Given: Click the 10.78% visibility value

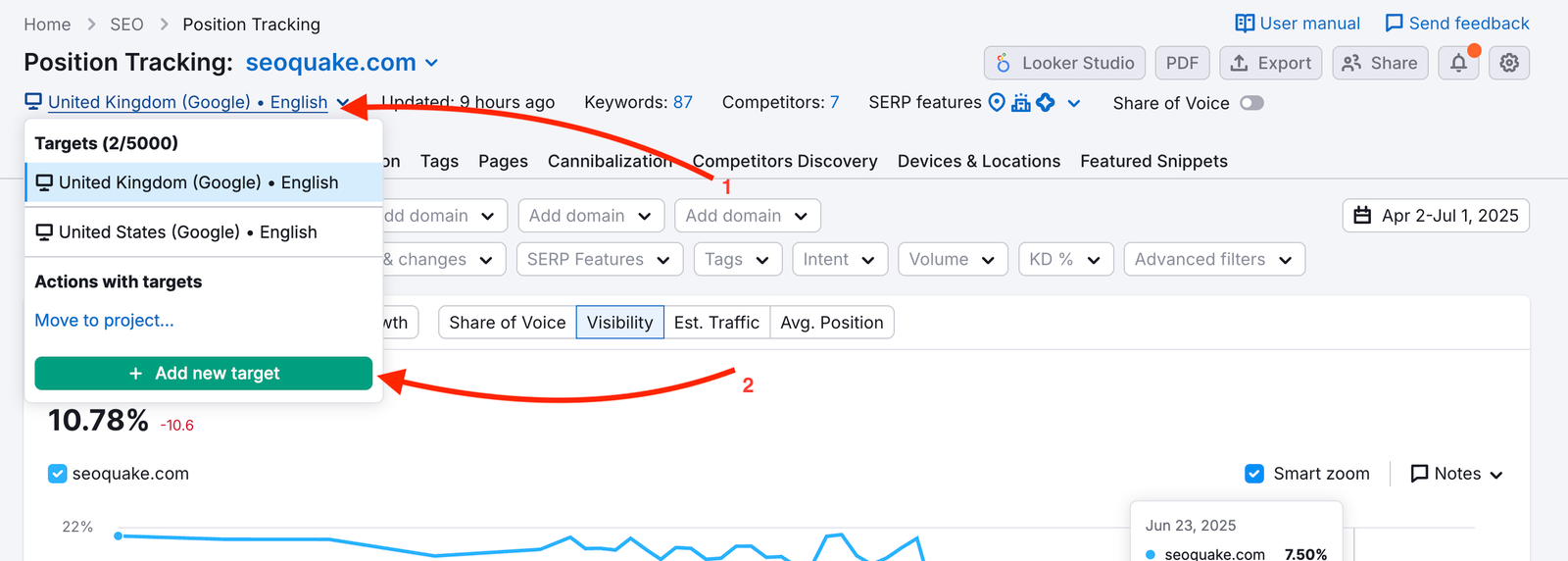Looking at the screenshot, I should click(x=98, y=421).
